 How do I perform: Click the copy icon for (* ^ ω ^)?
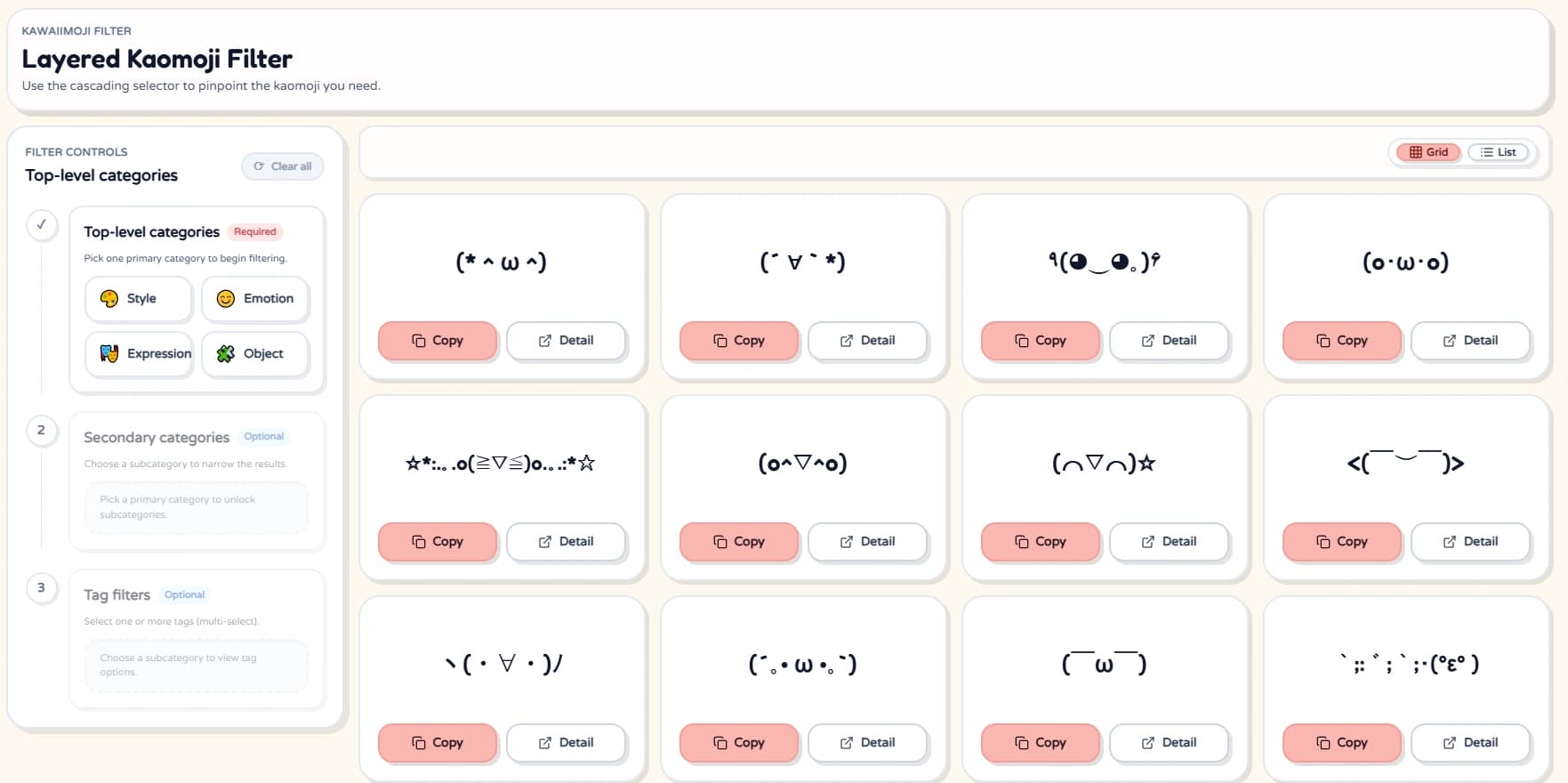tap(419, 341)
